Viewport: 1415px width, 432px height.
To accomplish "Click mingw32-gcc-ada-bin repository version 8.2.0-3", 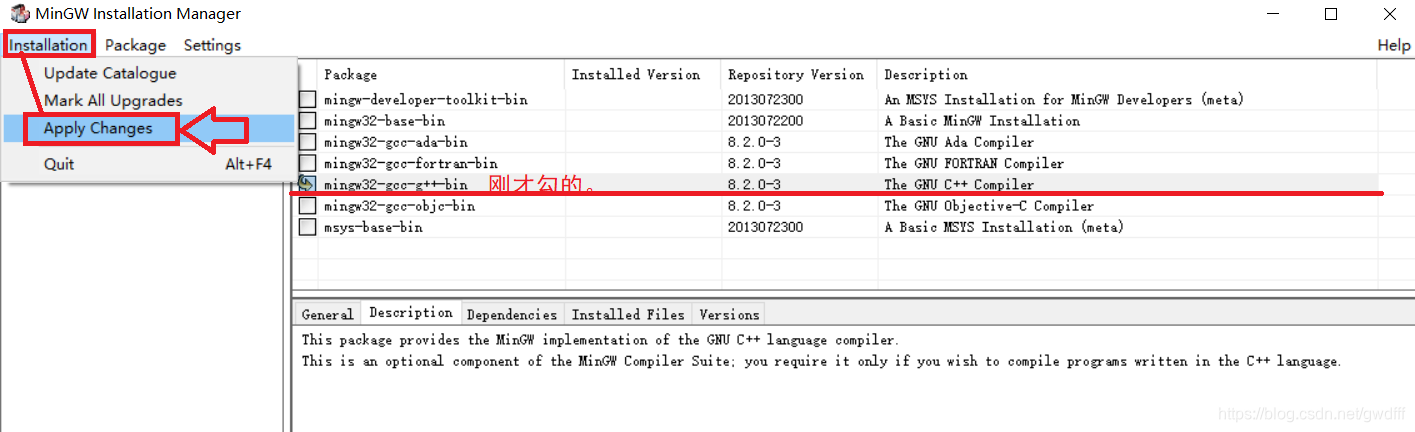I will click(x=754, y=142).
